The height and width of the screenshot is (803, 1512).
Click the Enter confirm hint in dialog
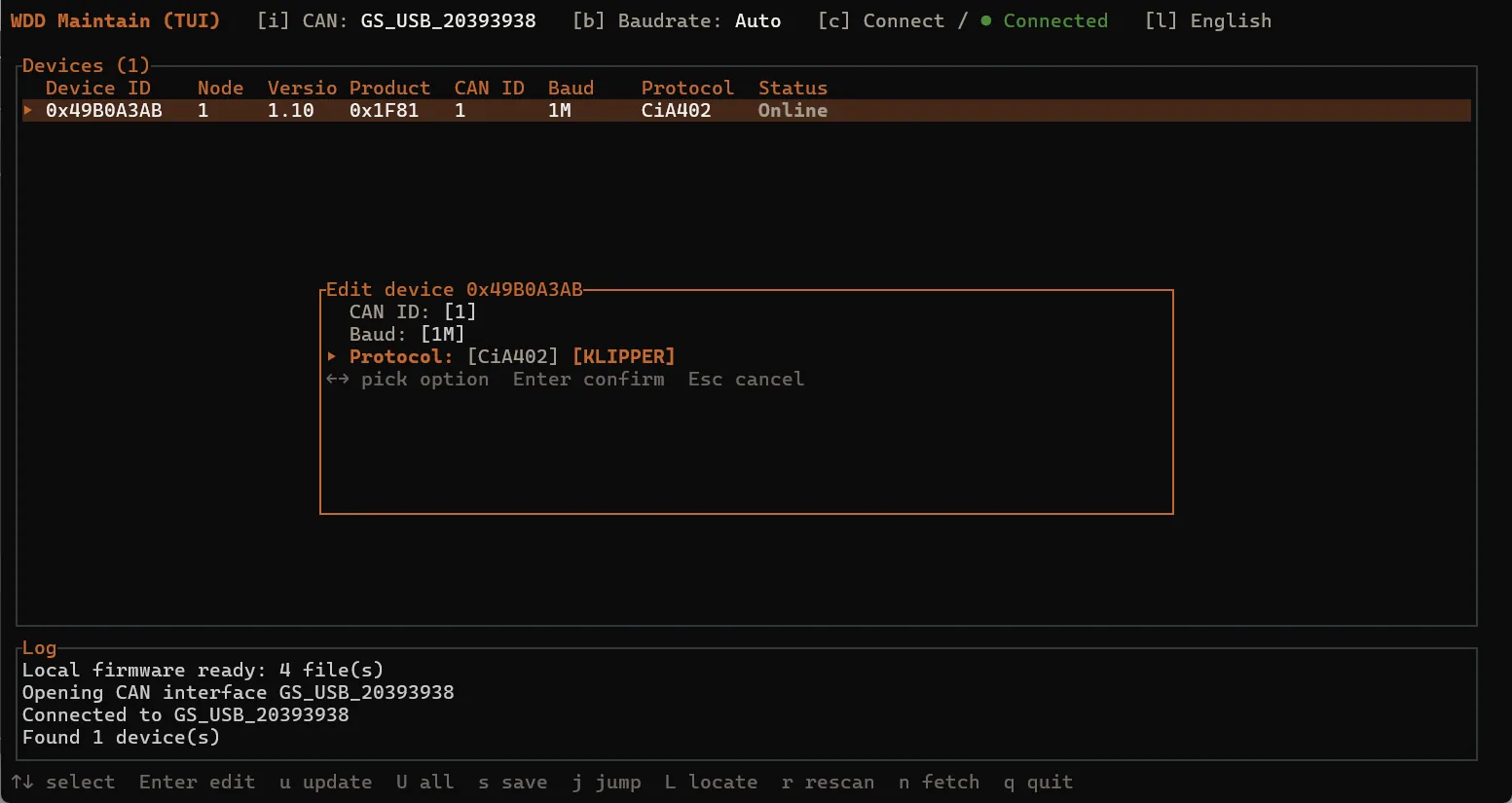click(x=588, y=379)
